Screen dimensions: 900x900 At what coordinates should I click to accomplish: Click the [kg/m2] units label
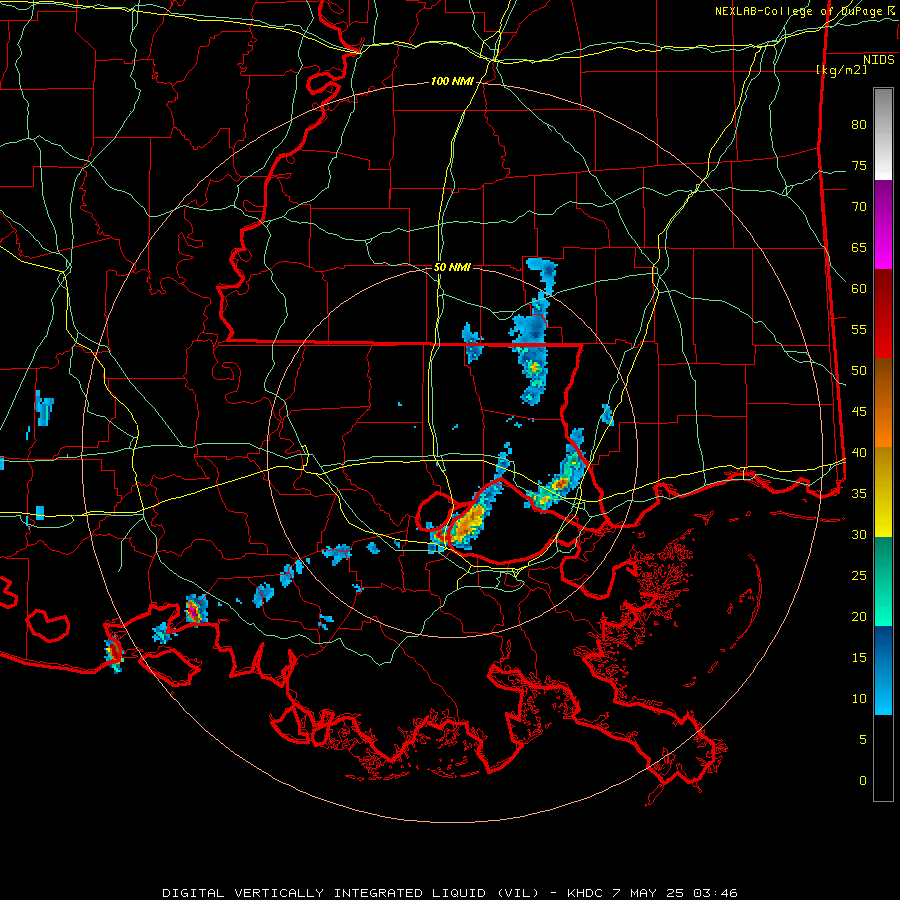pos(842,70)
